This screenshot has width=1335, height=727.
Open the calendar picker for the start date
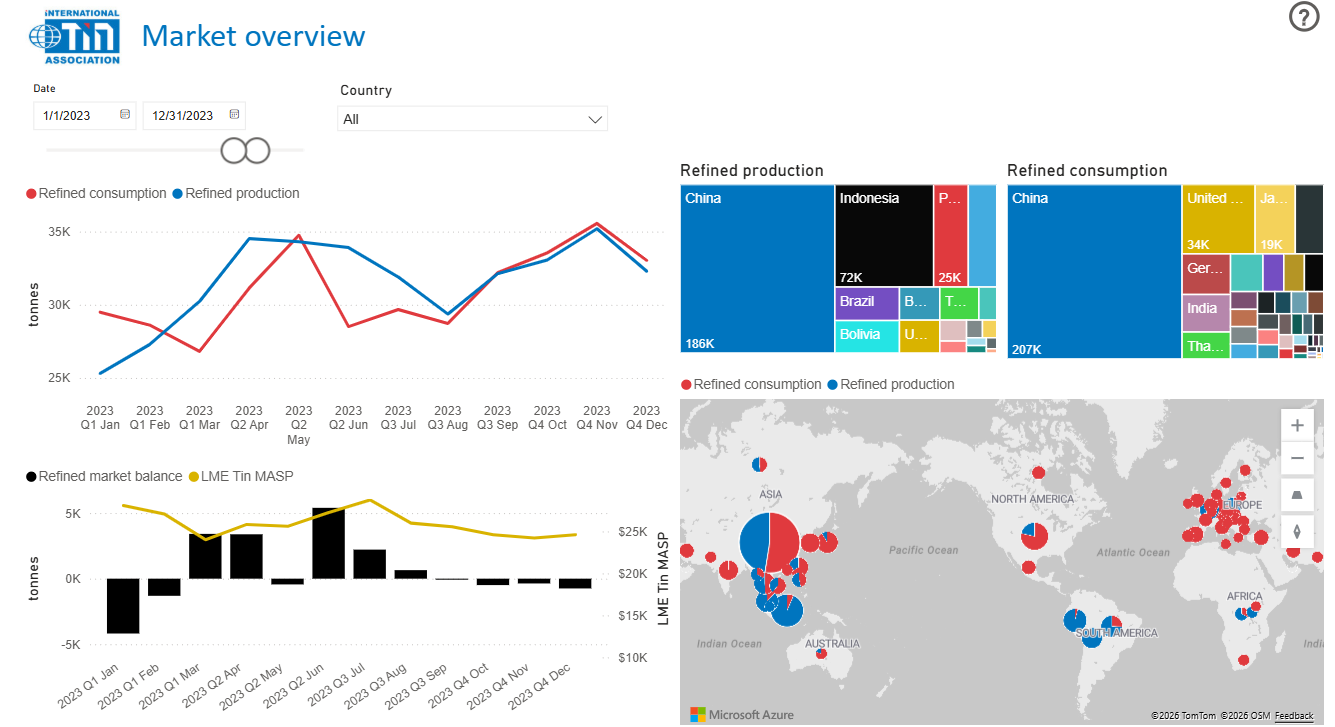[125, 115]
